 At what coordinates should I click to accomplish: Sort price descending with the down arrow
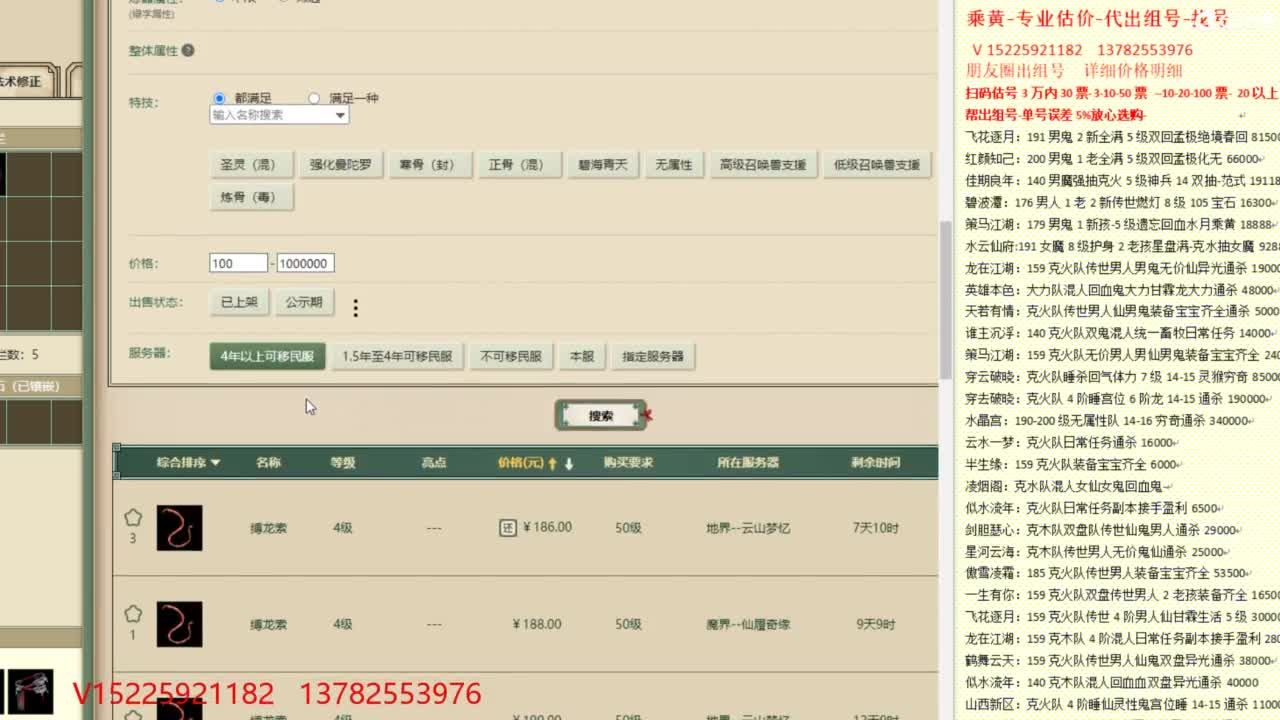click(569, 464)
